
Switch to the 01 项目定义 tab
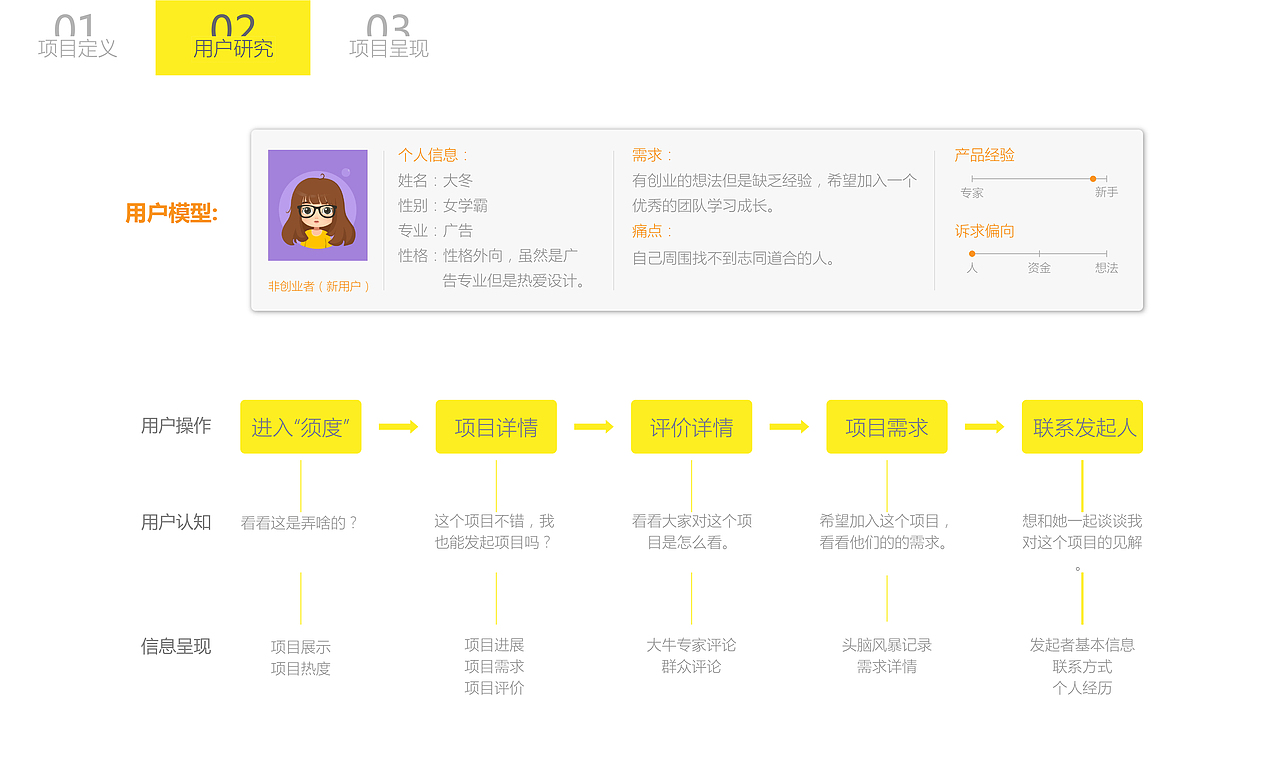[77, 38]
